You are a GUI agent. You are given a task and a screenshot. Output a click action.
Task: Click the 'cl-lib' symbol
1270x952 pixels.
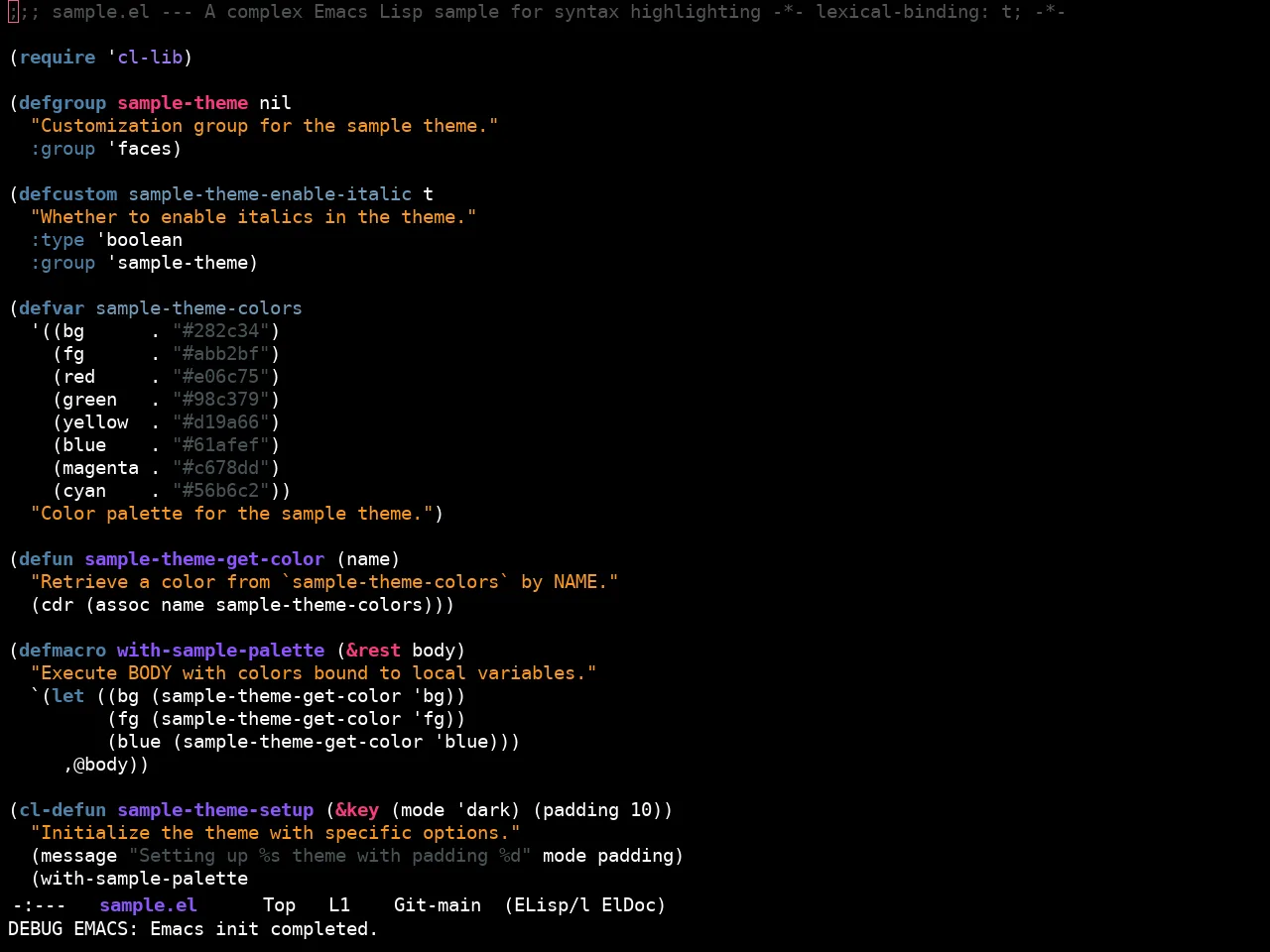click(x=150, y=58)
